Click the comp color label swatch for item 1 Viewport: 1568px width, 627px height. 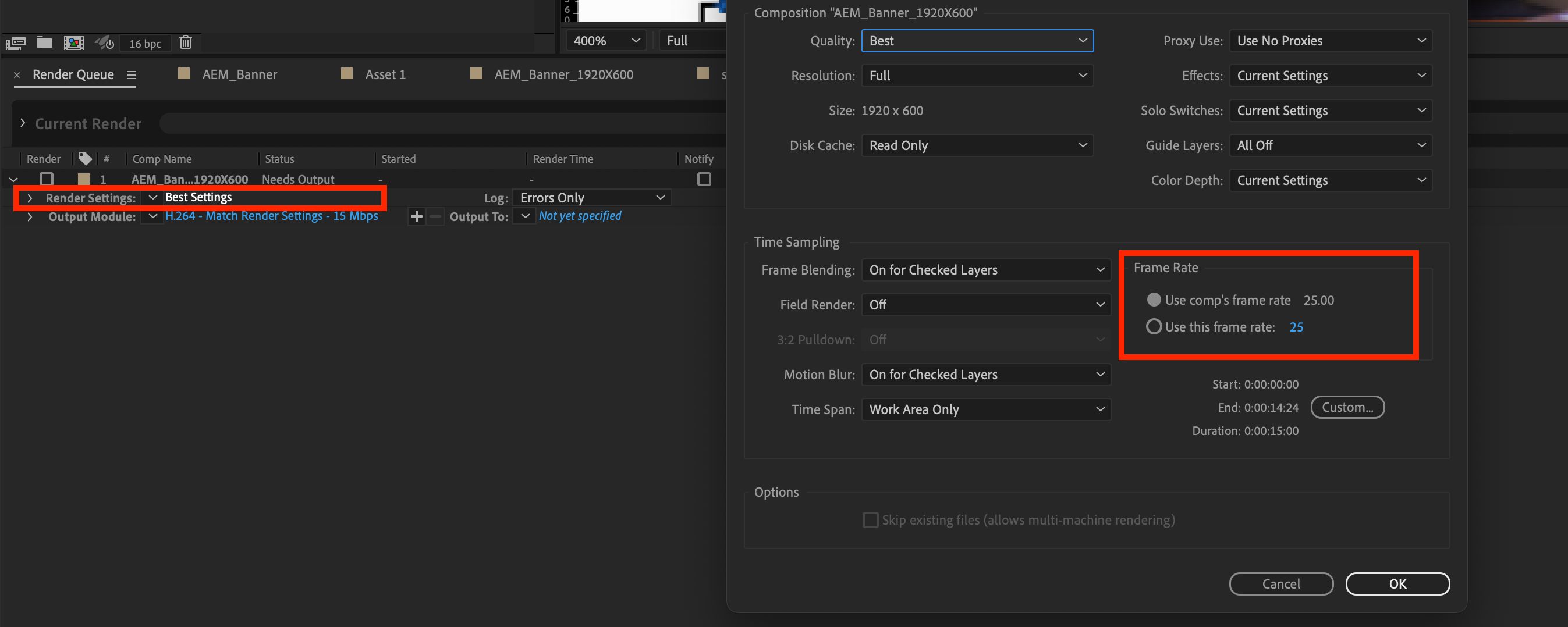[x=84, y=179]
